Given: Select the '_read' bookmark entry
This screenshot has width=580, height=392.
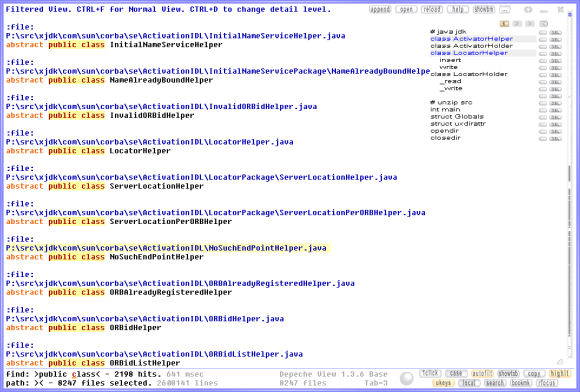Looking at the screenshot, I should click(x=451, y=81).
